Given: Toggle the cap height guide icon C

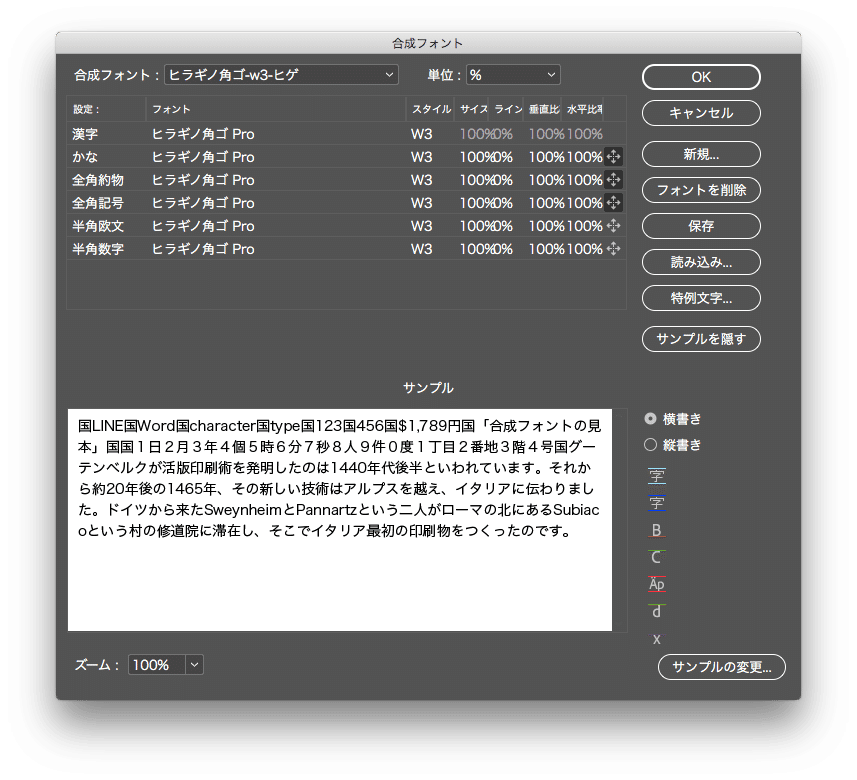Looking at the screenshot, I should [x=656, y=557].
